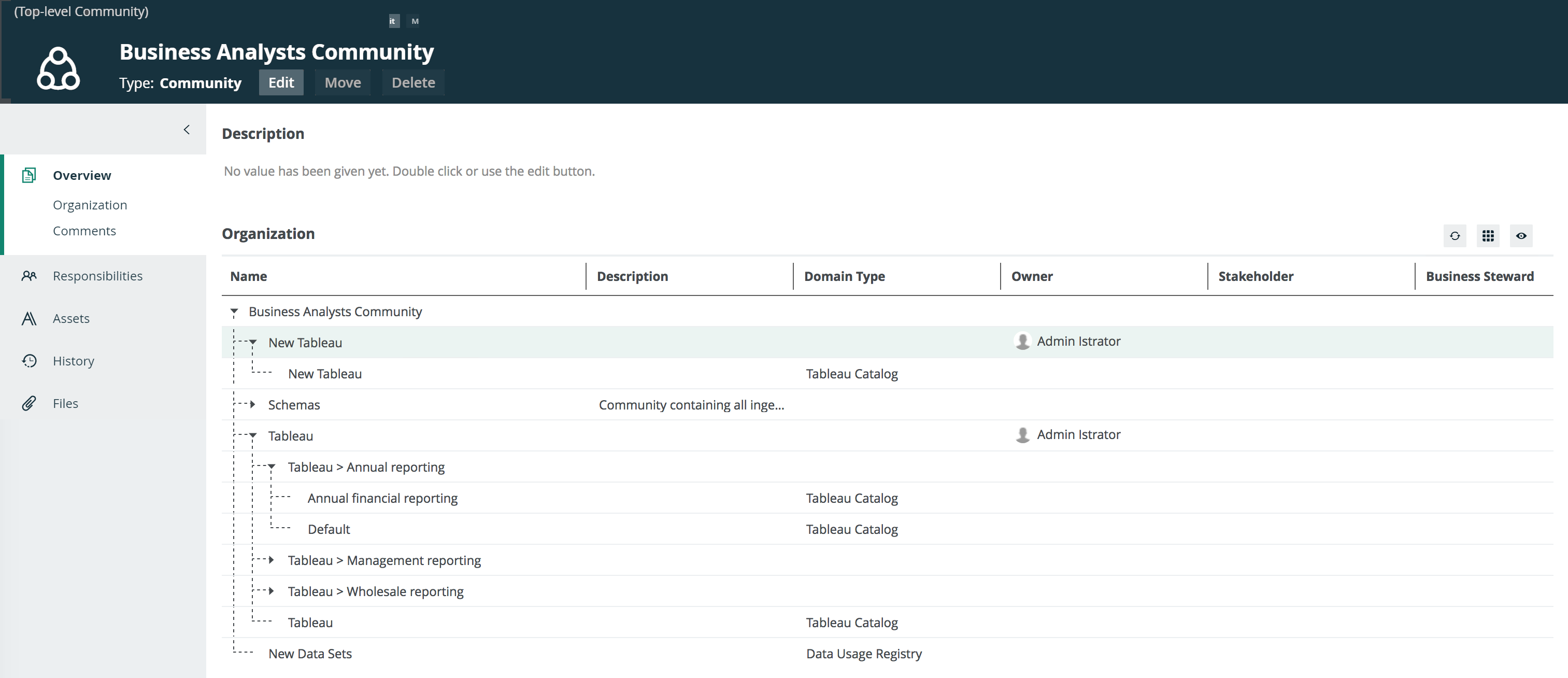Open the New Data Sets domain
This screenshot has height=678, width=1568.
pyautogui.click(x=310, y=654)
